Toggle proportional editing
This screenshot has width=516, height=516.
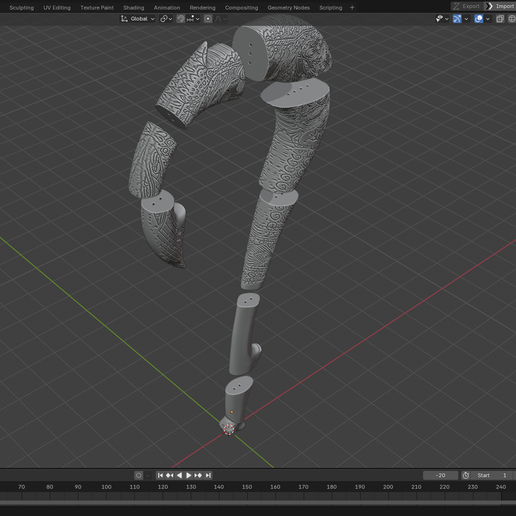208,19
